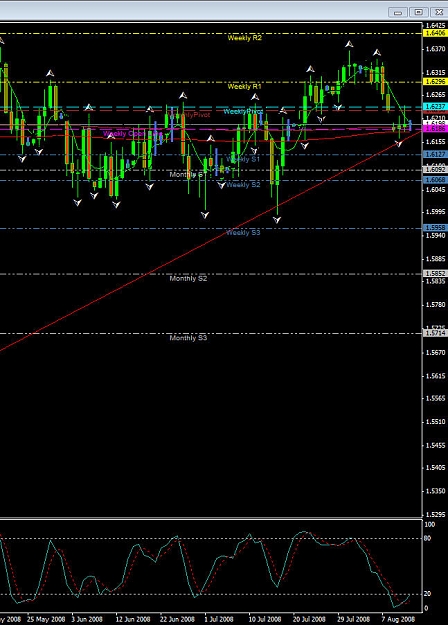Click the blue 1.6068 price tag
448x625 pixels.
click(435, 180)
